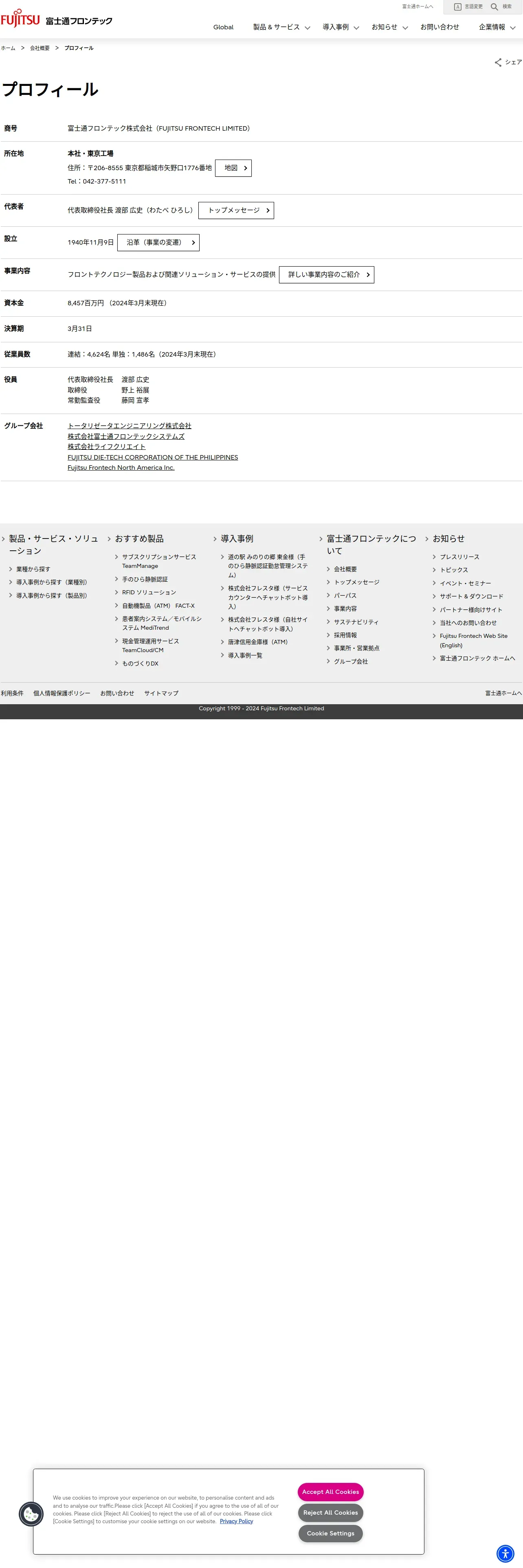Open 株式会社ライフクリエイト link

[107, 447]
